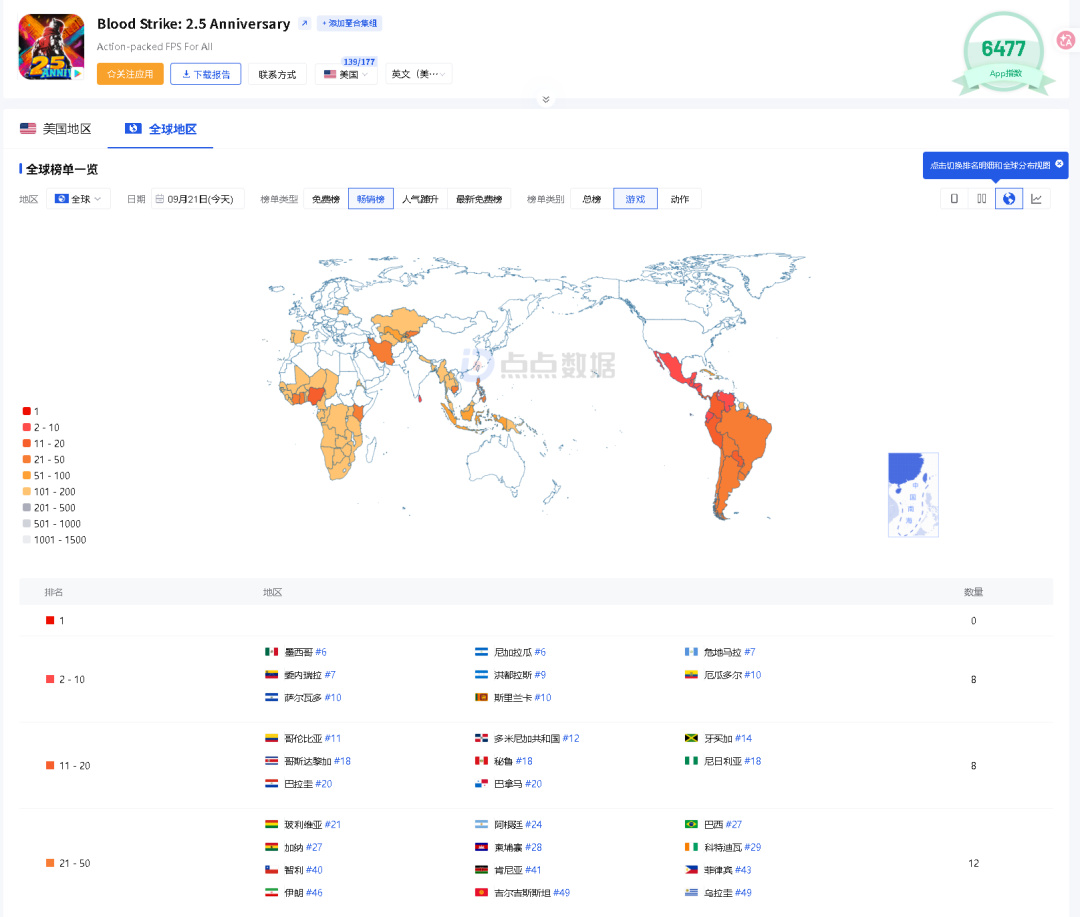Screen dimensions: 1080x917
Task: Open external link arrow icon beside app title
Action: click(304, 23)
